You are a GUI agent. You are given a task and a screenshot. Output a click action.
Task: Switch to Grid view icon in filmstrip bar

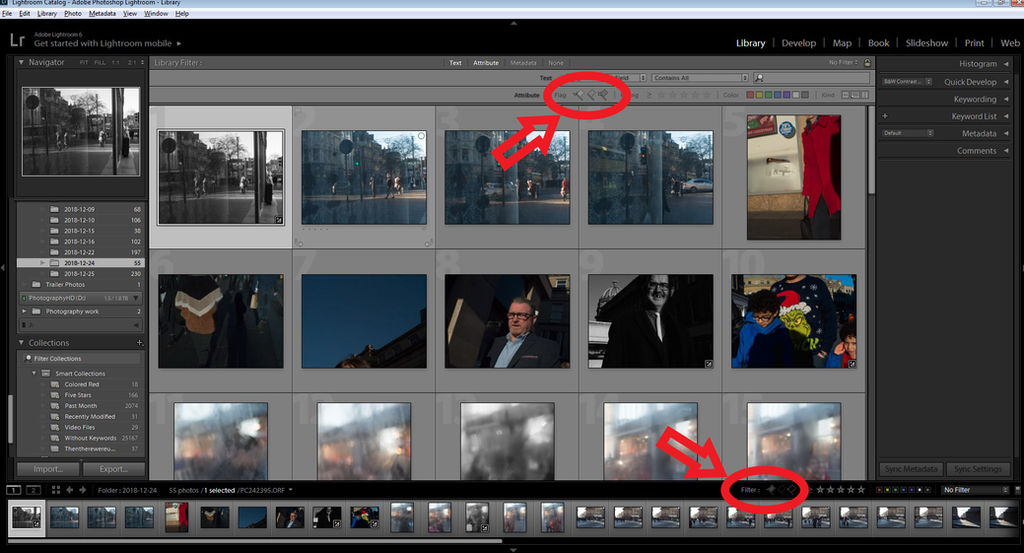[x=56, y=490]
